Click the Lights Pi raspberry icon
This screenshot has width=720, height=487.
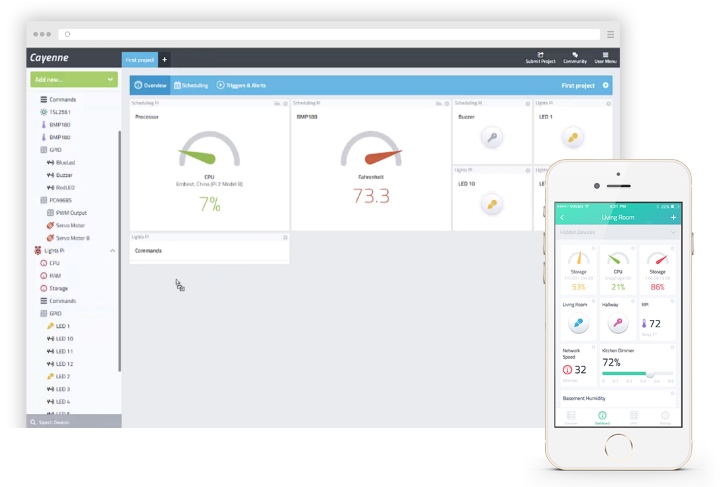[x=38, y=251]
